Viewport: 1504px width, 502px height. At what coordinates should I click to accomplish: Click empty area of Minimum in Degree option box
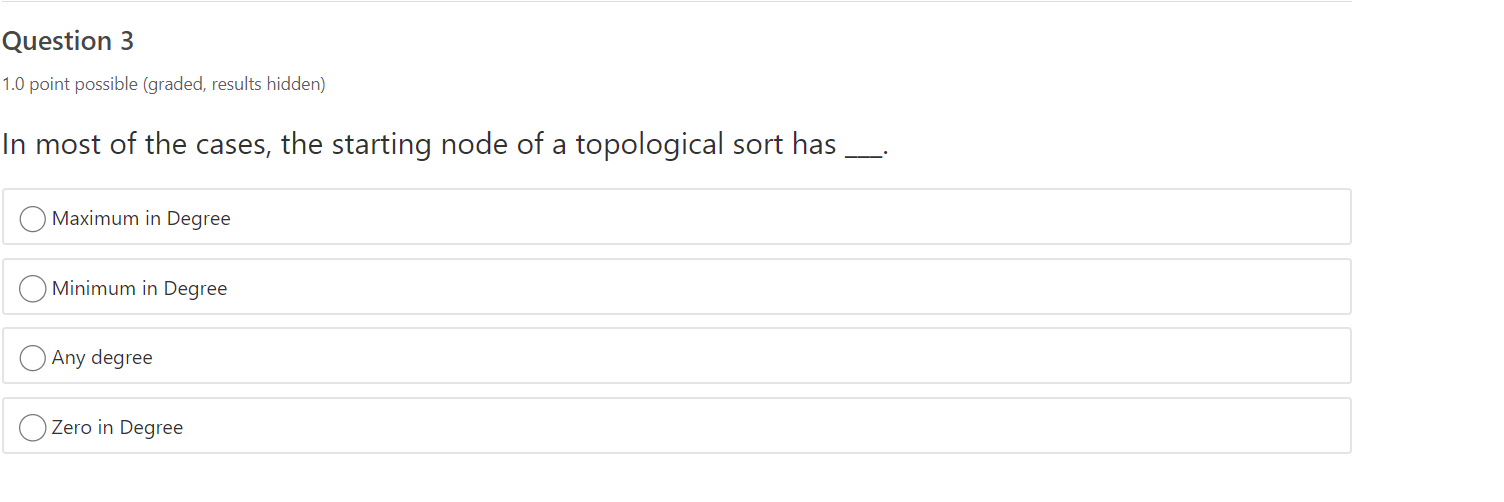(x=790, y=287)
